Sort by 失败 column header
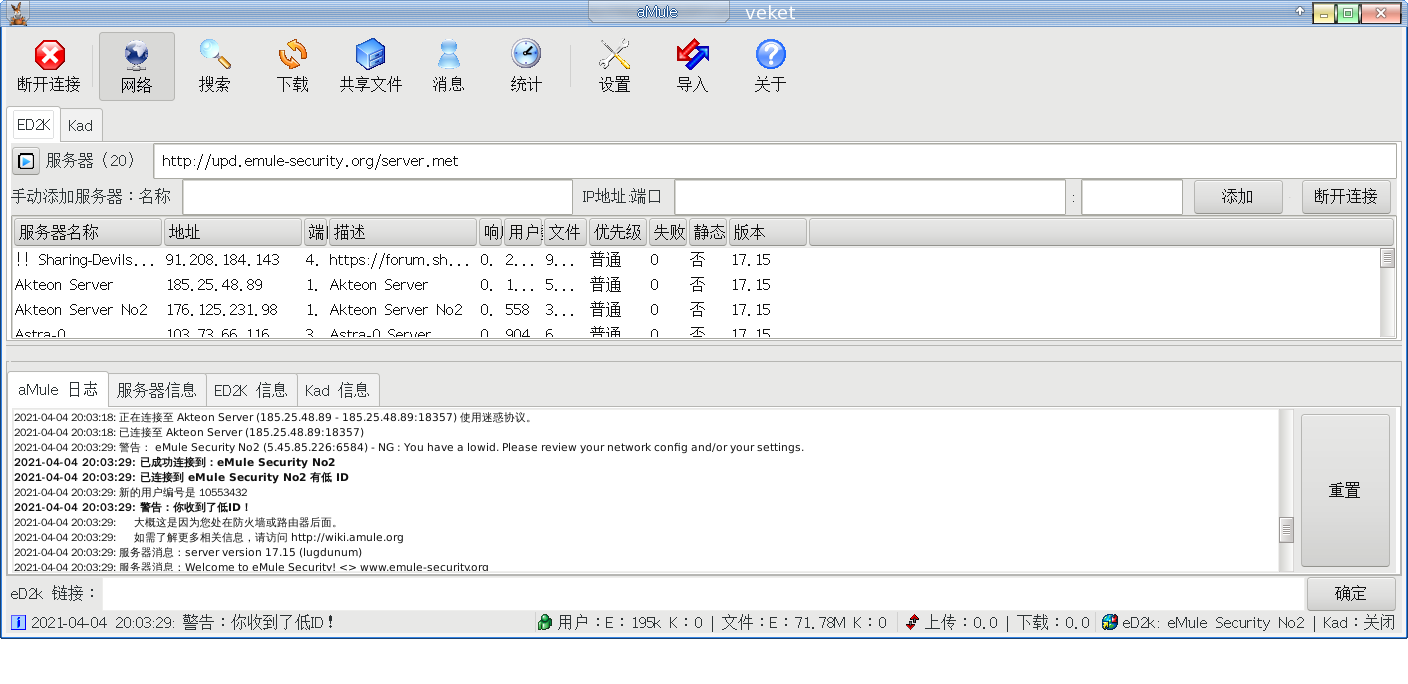This screenshot has width=1408, height=684. (x=668, y=232)
